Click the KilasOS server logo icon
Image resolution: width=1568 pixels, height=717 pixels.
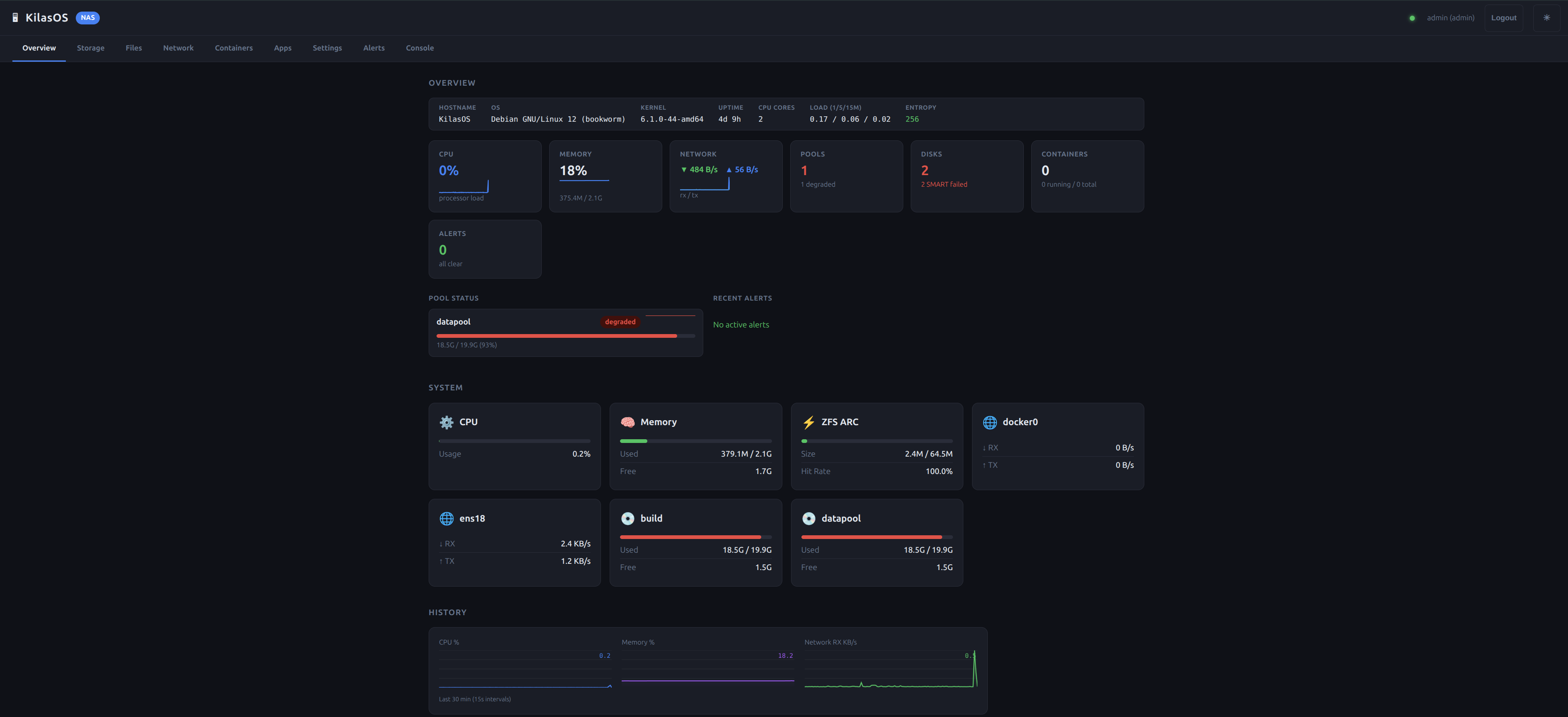tap(15, 18)
